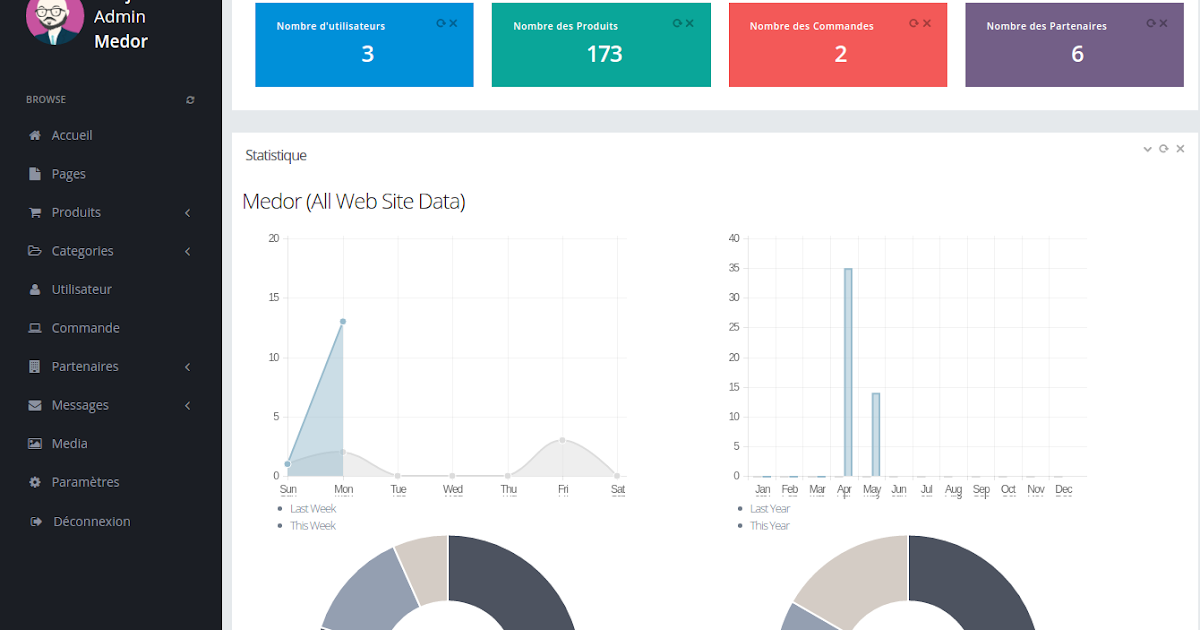Refresh the Browse sidebar menu
The image size is (1200, 630).
[x=190, y=100]
